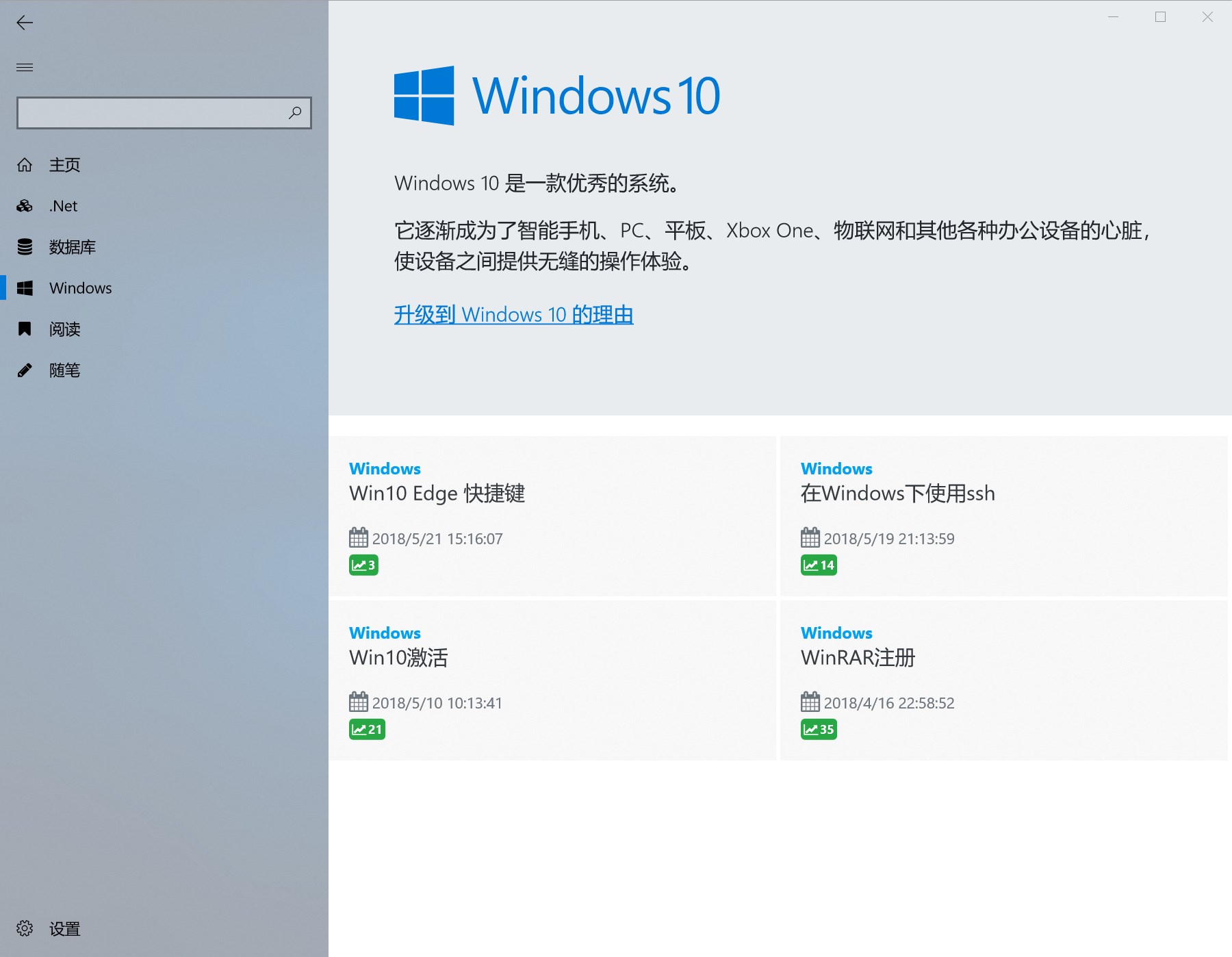
Task: Click calendar icon on Win10 Edge 快捷键 card
Action: 359,537
